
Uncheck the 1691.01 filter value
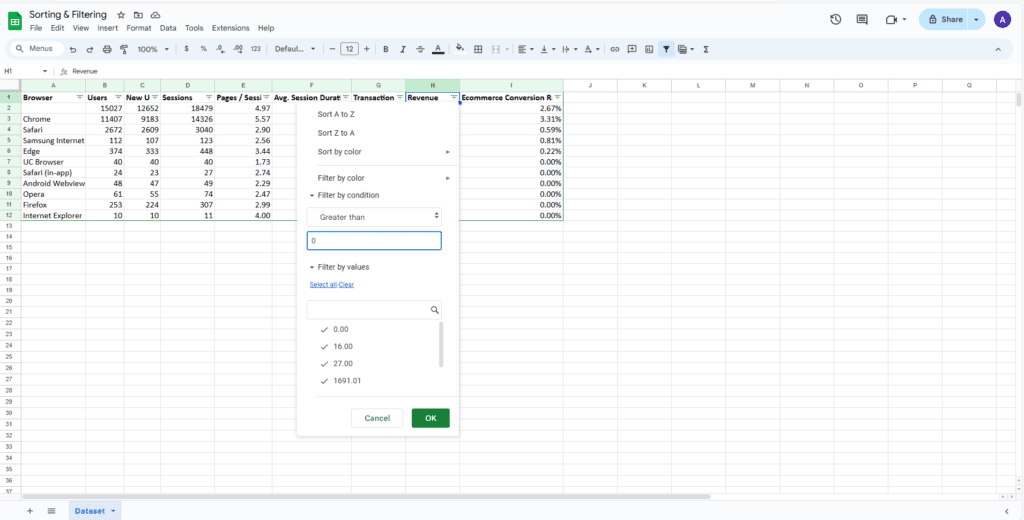pyautogui.click(x=325, y=381)
